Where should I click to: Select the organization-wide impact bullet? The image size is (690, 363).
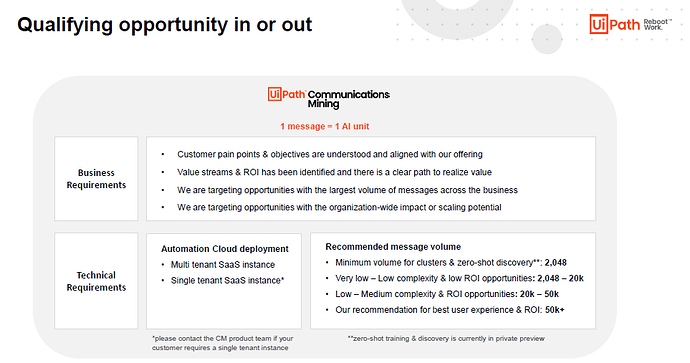pos(339,207)
